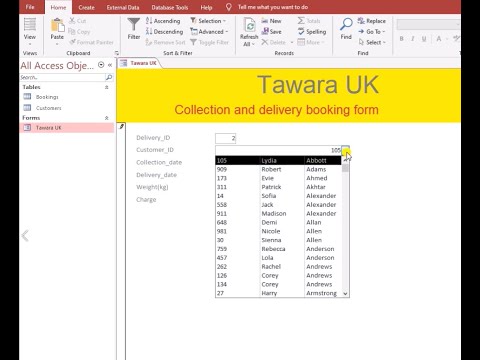Create a New record
The width and height of the screenshot is (480, 360).
click(271, 21)
